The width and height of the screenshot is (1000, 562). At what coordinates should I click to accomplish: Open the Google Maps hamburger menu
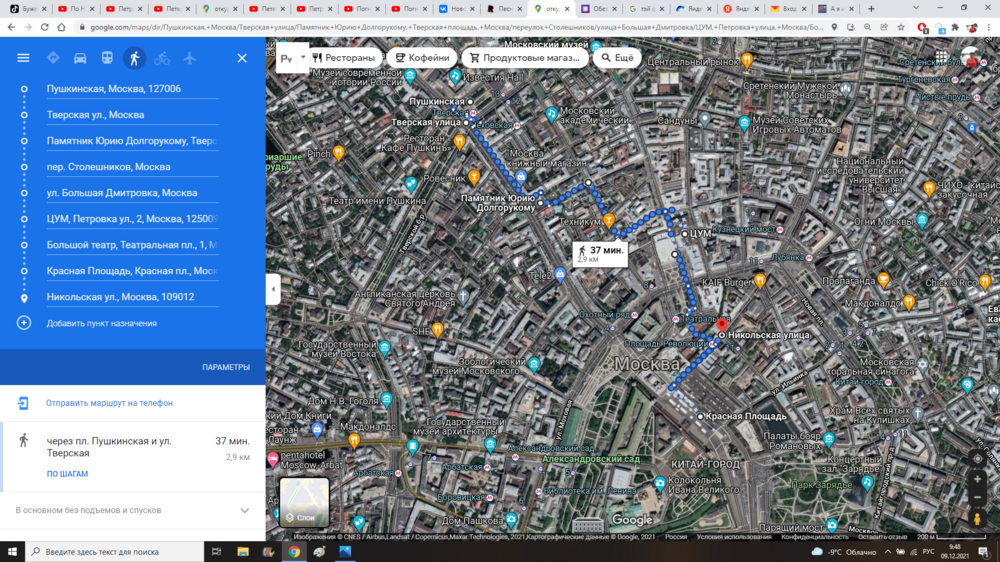[23, 58]
